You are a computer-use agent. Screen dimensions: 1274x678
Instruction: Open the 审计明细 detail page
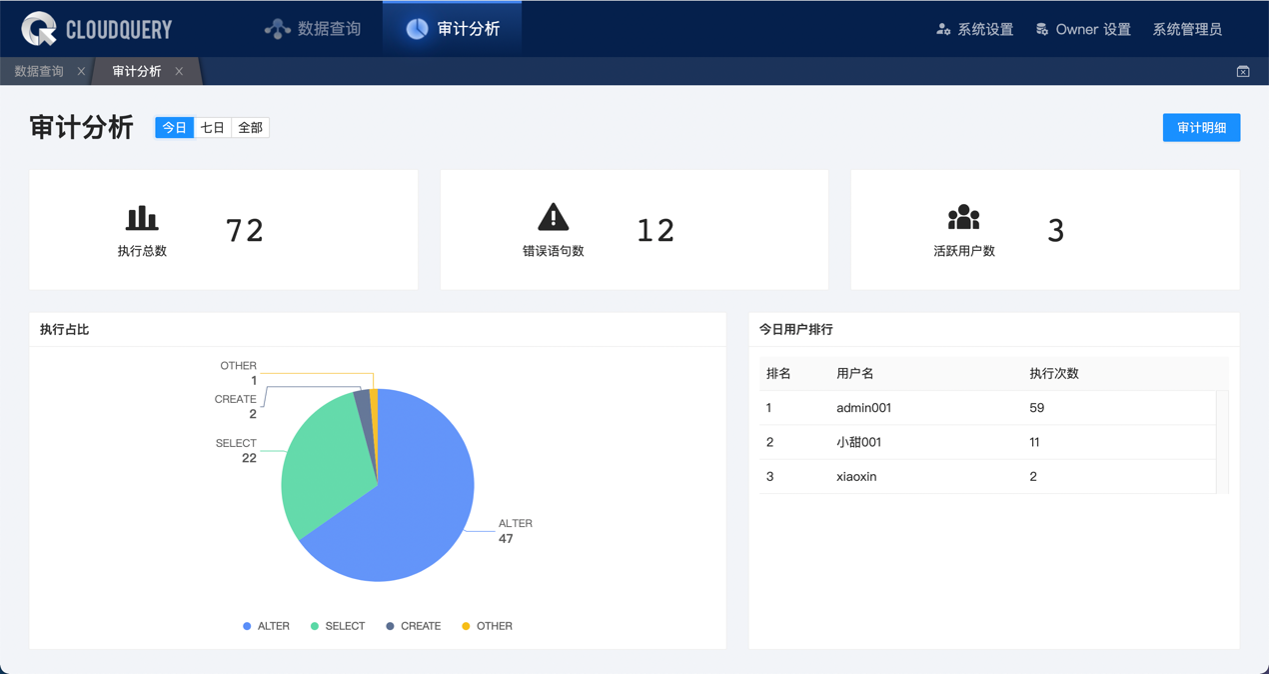point(1201,127)
